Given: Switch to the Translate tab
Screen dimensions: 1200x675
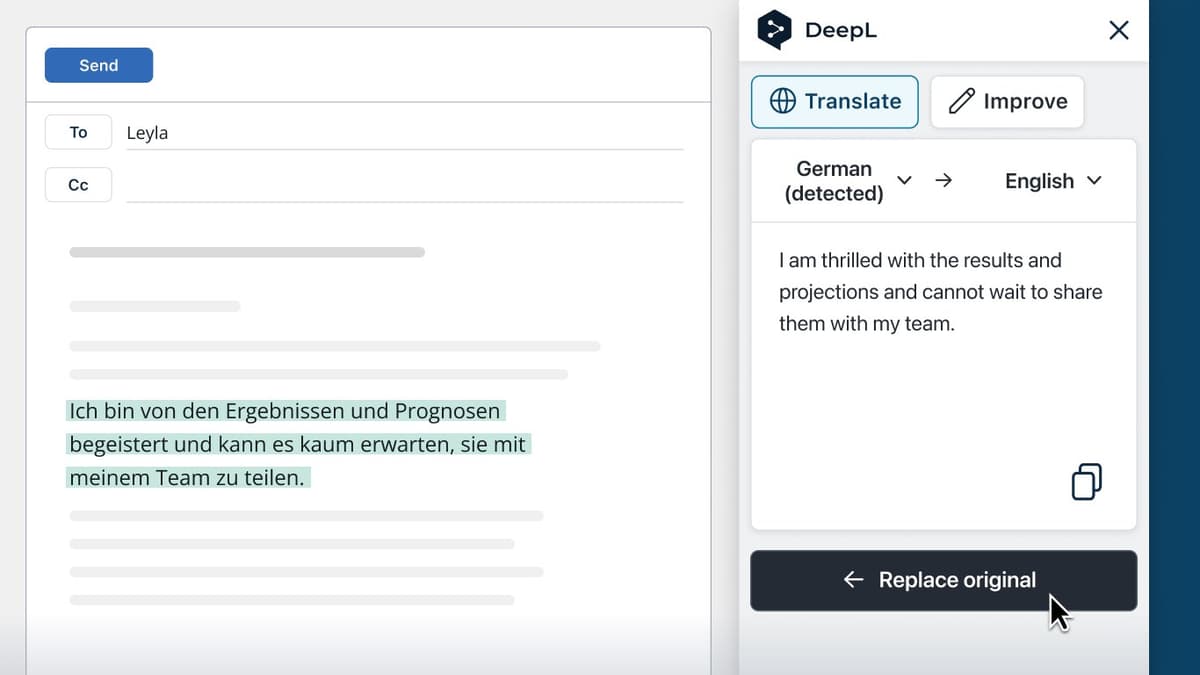Looking at the screenshot, I should [834, 101].
